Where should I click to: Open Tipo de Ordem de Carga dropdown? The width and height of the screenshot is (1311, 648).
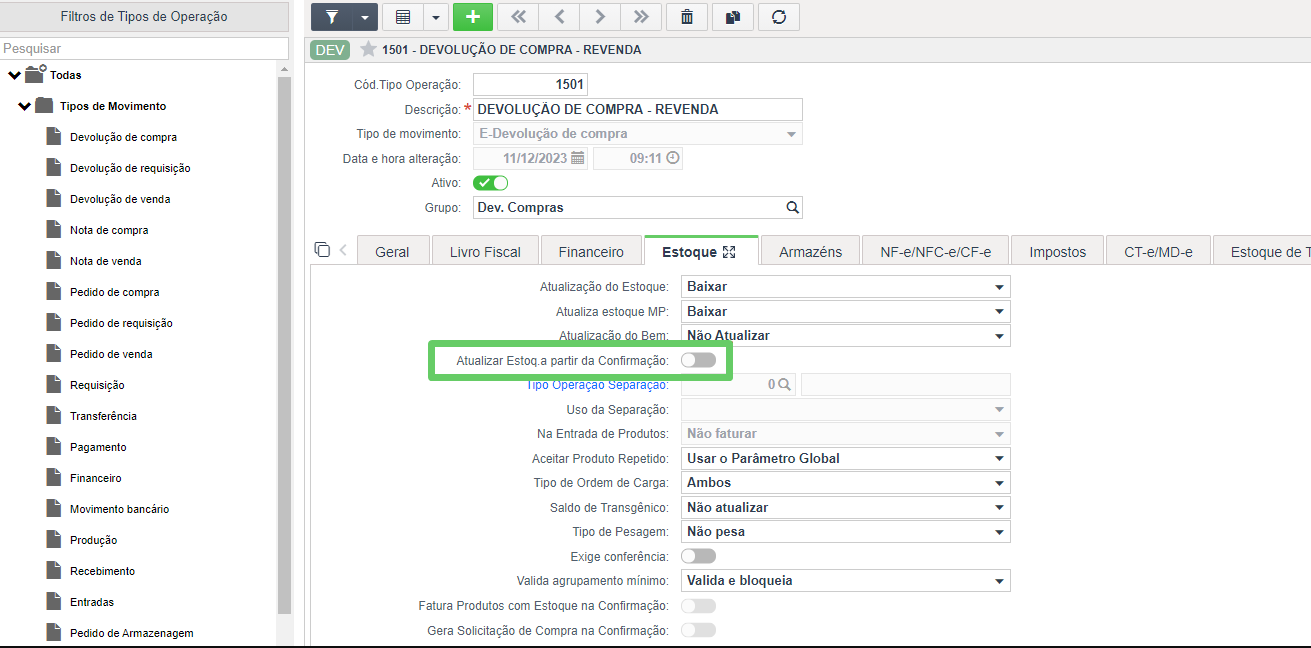[845, 483]
